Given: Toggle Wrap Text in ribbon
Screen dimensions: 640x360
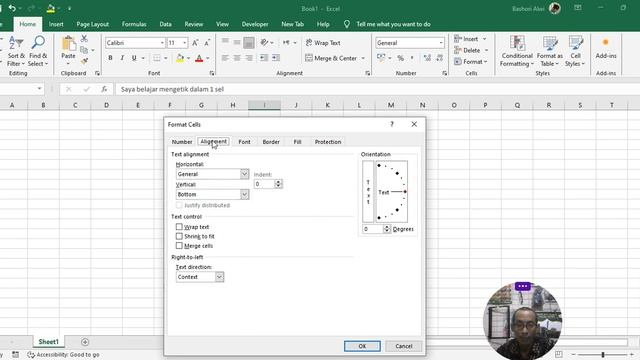Looking at the screenshot, I should [323, 43].
